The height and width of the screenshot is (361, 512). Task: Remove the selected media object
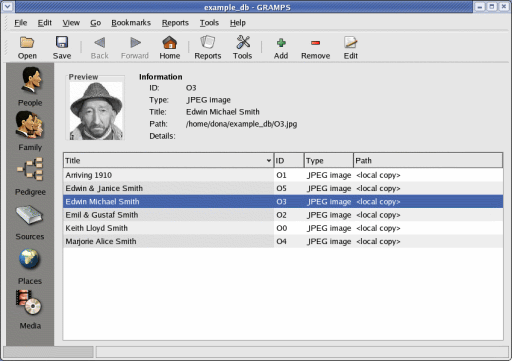[x=315, y=48]
